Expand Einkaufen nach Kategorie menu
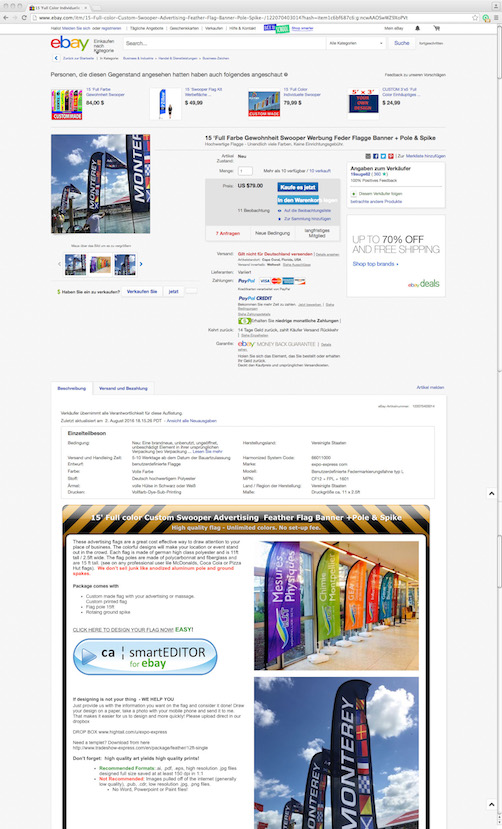This screenshot has height=829, width=502. [x=104, y=45]
